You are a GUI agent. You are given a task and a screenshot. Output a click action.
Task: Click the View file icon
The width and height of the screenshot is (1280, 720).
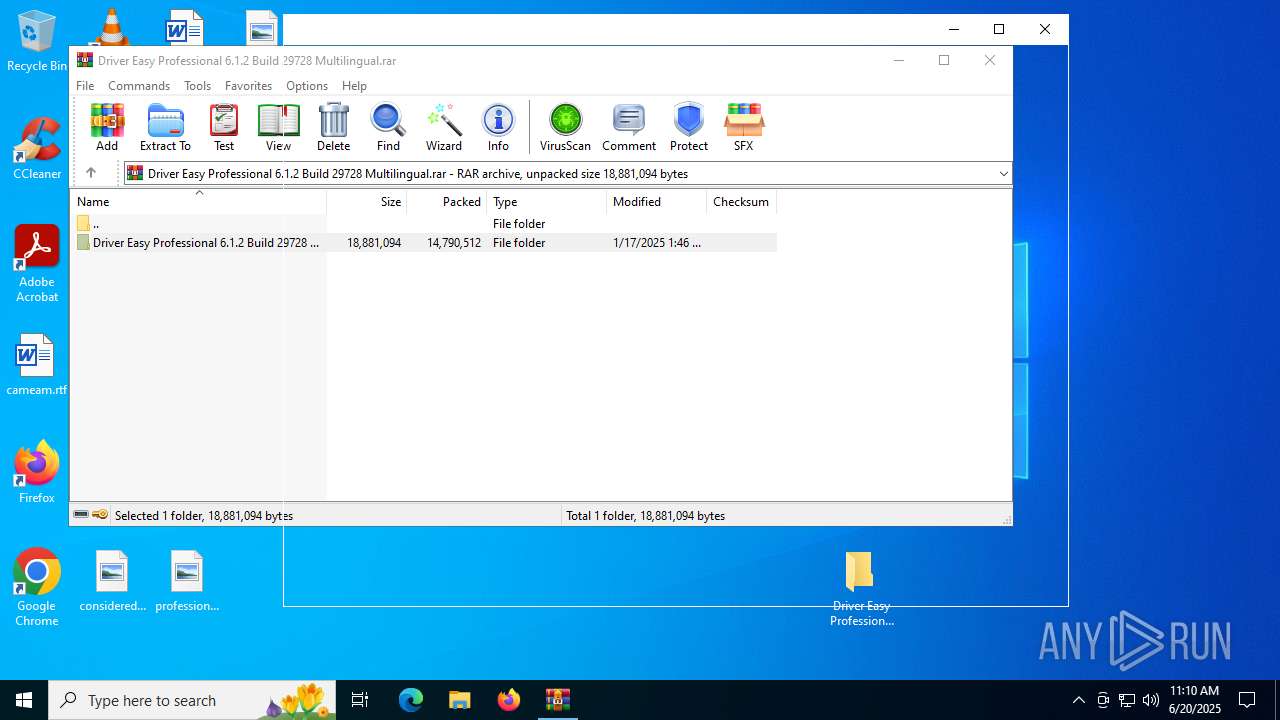tap(278, 127)
